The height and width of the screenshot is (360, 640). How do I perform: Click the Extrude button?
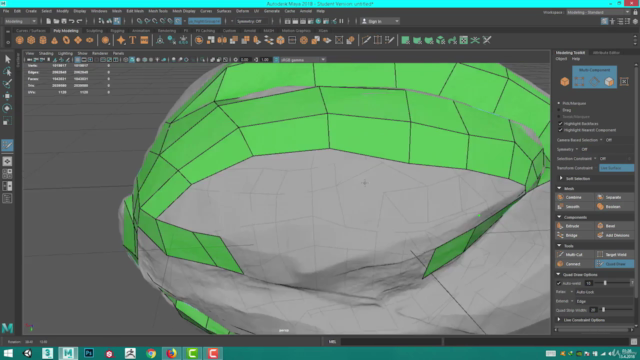point(574,226)
